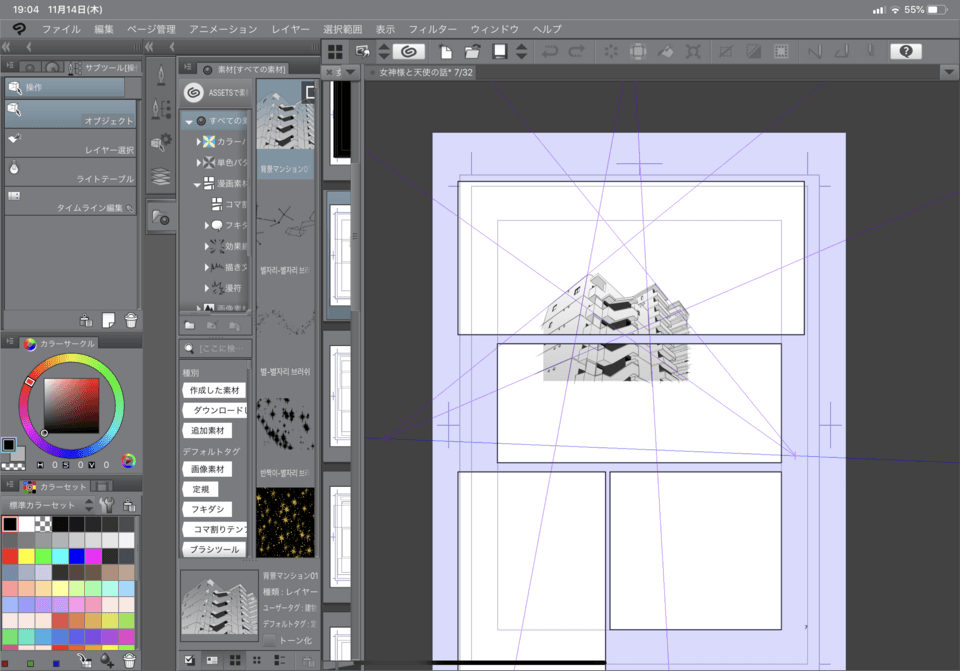This screenshot has width=960, height=671.
Task: Click the Save icon in command bar
Action: 499,51
